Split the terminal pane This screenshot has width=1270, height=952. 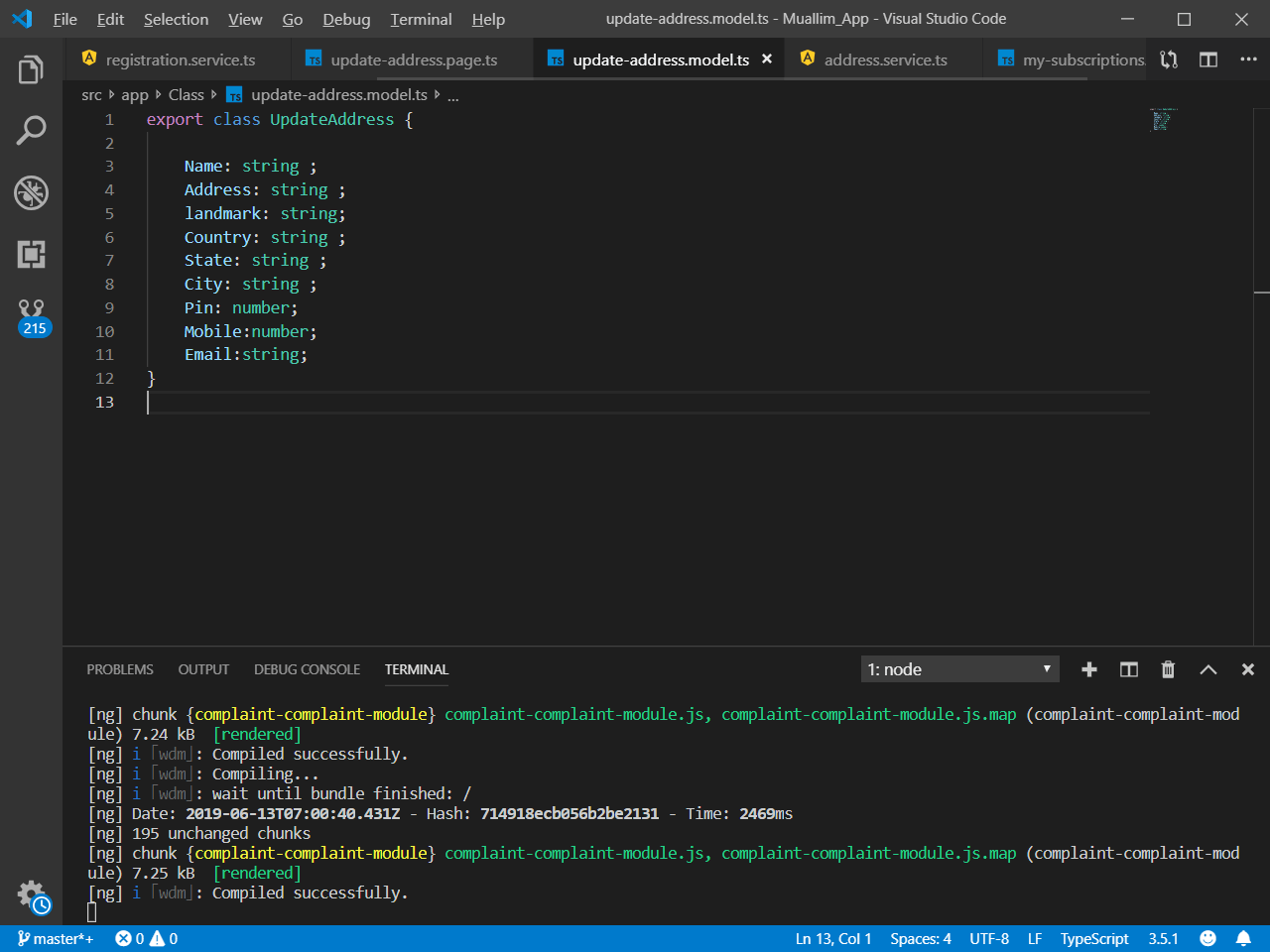(x=1128, y=669)
